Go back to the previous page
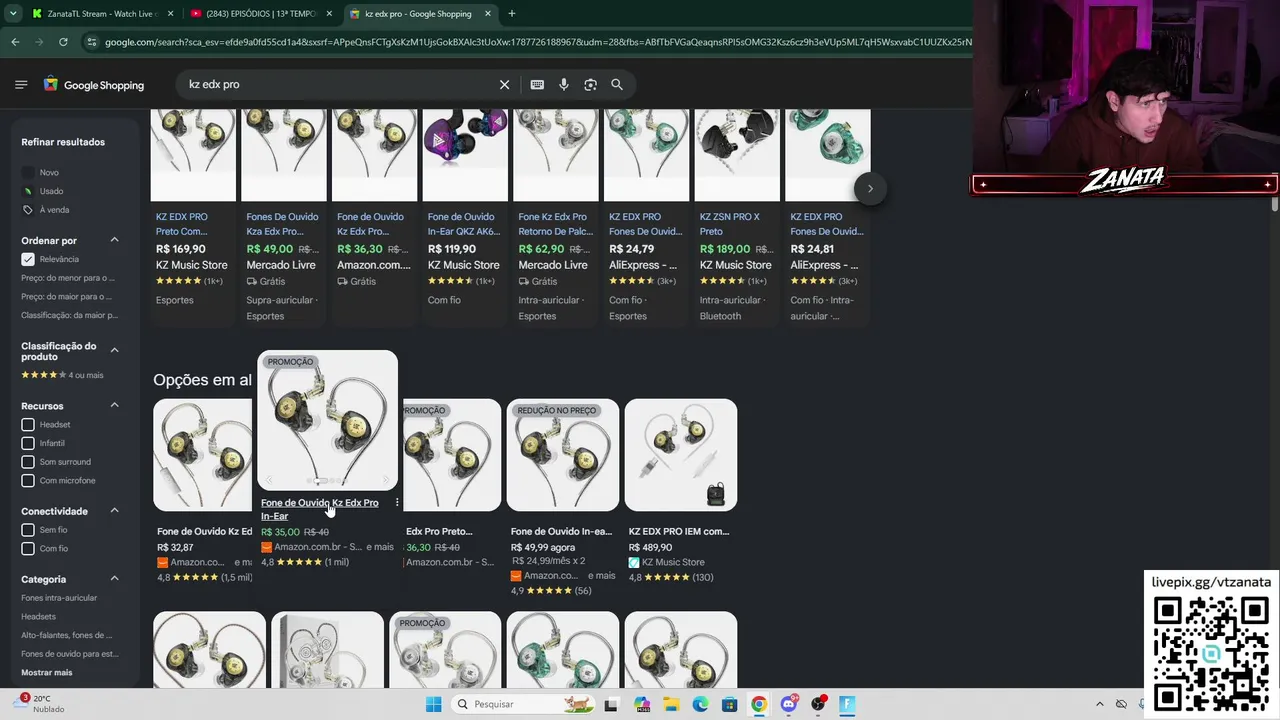The width and height of the screenshot is (1280, 720). tap(15, 42)
